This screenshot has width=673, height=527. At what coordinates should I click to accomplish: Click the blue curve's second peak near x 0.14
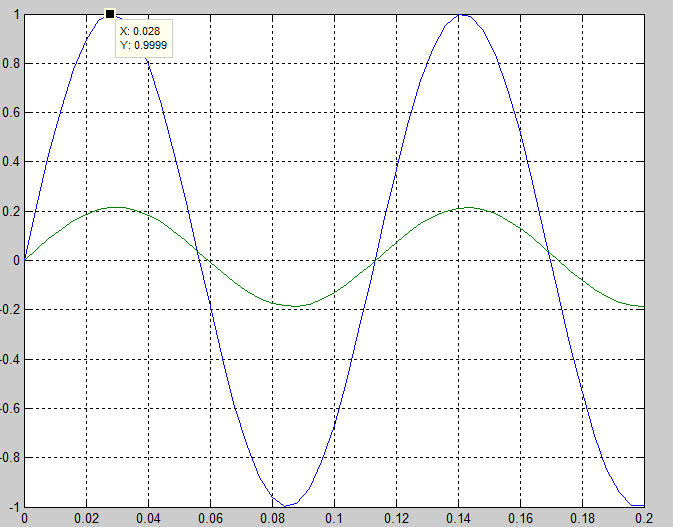click(461, 15)
